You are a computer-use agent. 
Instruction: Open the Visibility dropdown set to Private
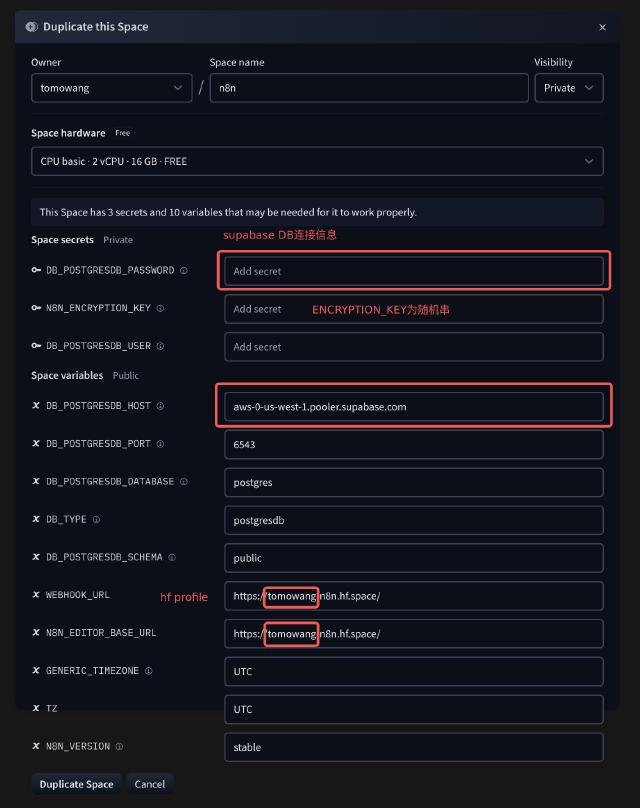pos(568,88)
